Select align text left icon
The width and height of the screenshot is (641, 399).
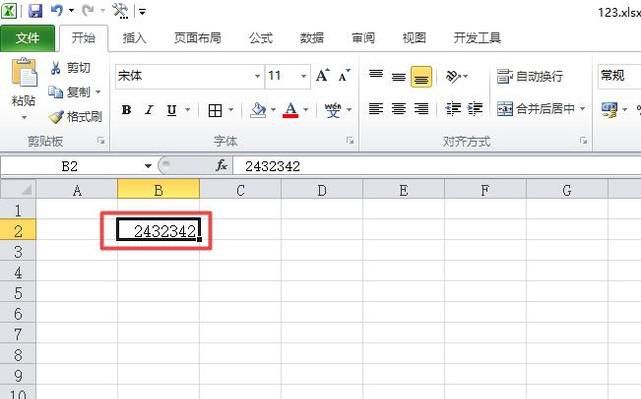tap(376, 109)
